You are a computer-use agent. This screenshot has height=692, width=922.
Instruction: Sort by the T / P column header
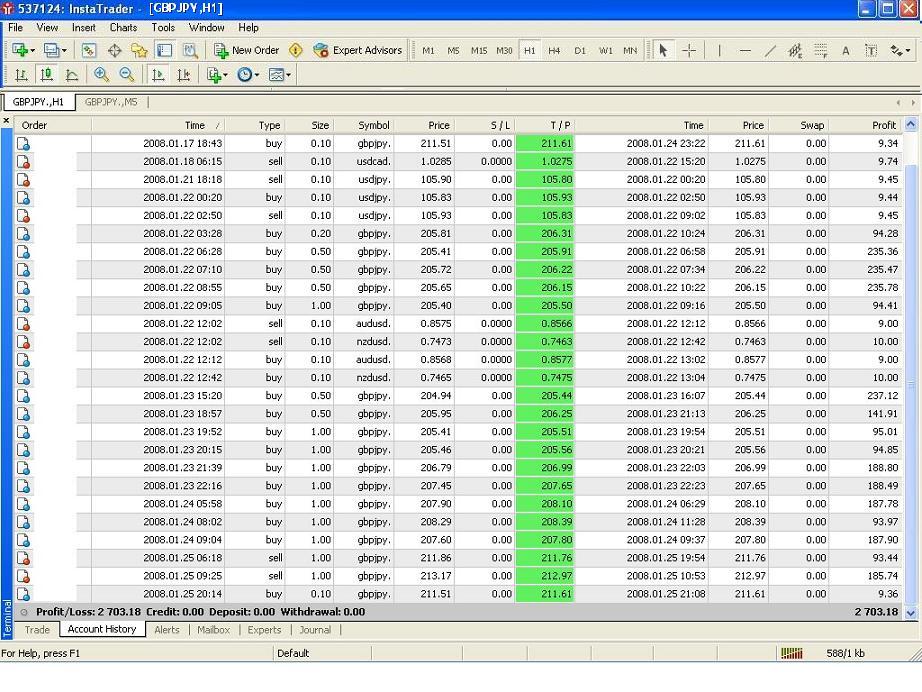[x=544, y=125]
